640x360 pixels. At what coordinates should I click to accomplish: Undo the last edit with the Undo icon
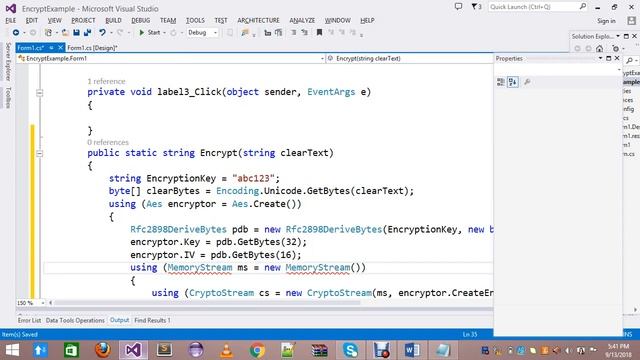pyautogui.click(x=102, y=33)
